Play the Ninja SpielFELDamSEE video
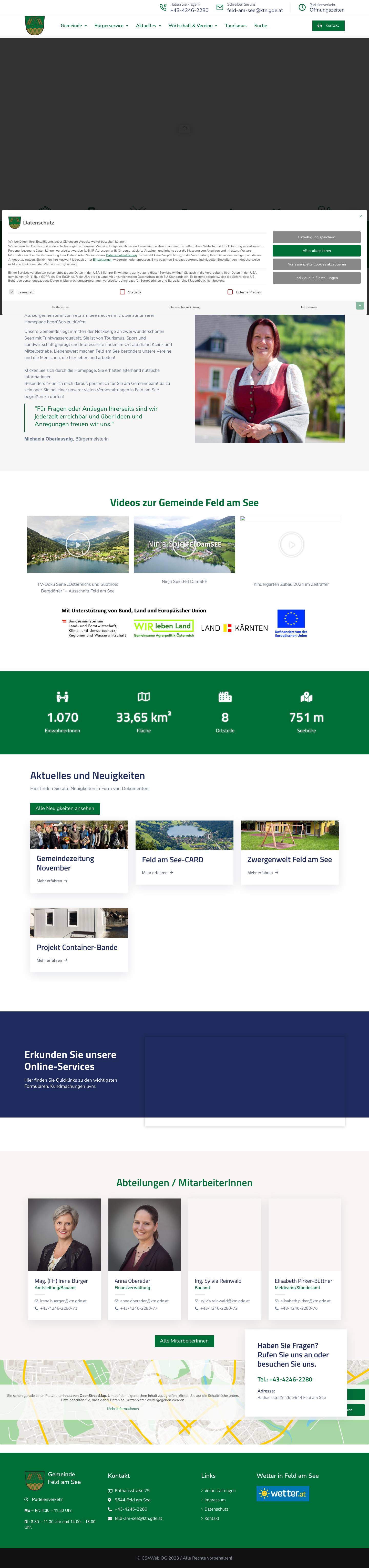This screenshot has width=369, height=1568. [184, 544]
